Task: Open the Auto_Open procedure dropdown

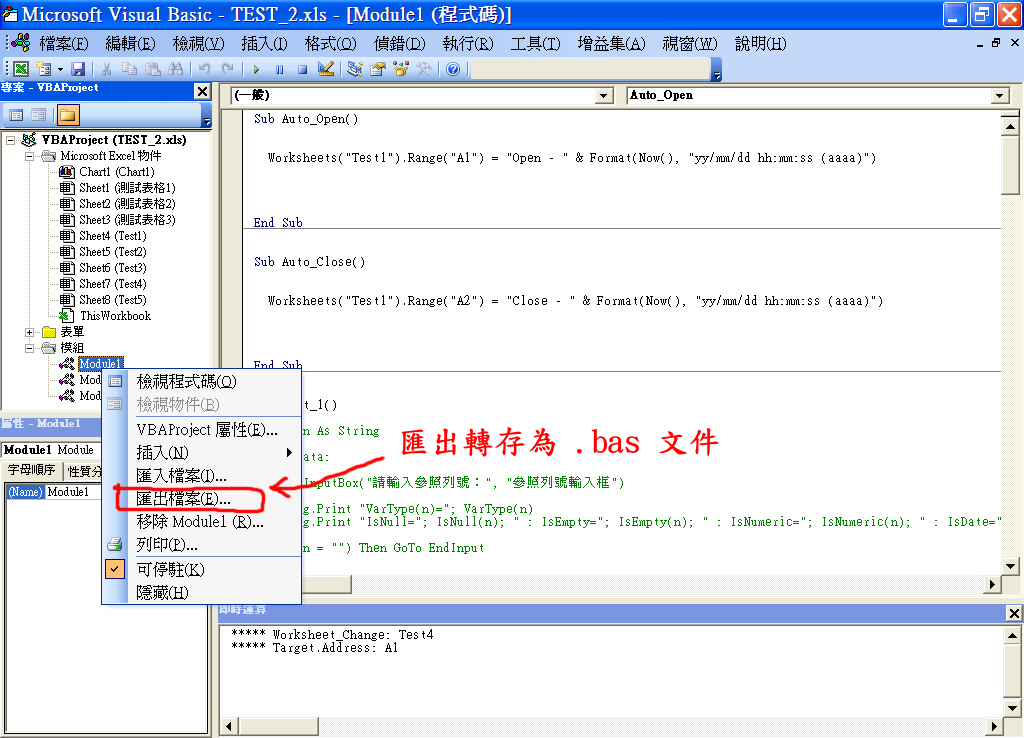Action: tap(999, 95)
